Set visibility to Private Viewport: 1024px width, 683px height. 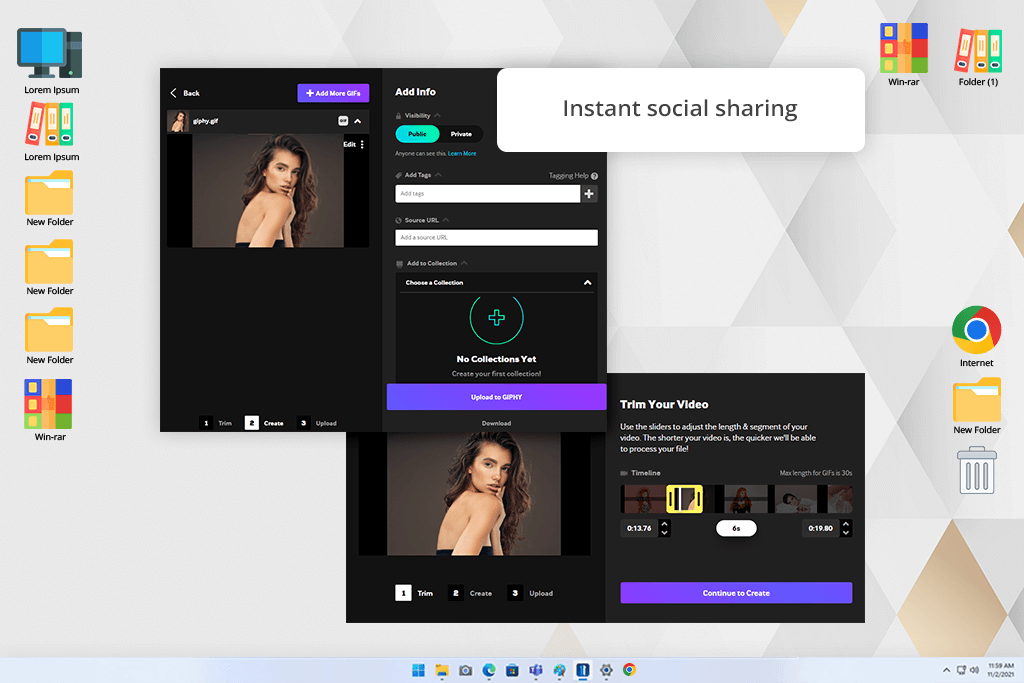(461, 134)
